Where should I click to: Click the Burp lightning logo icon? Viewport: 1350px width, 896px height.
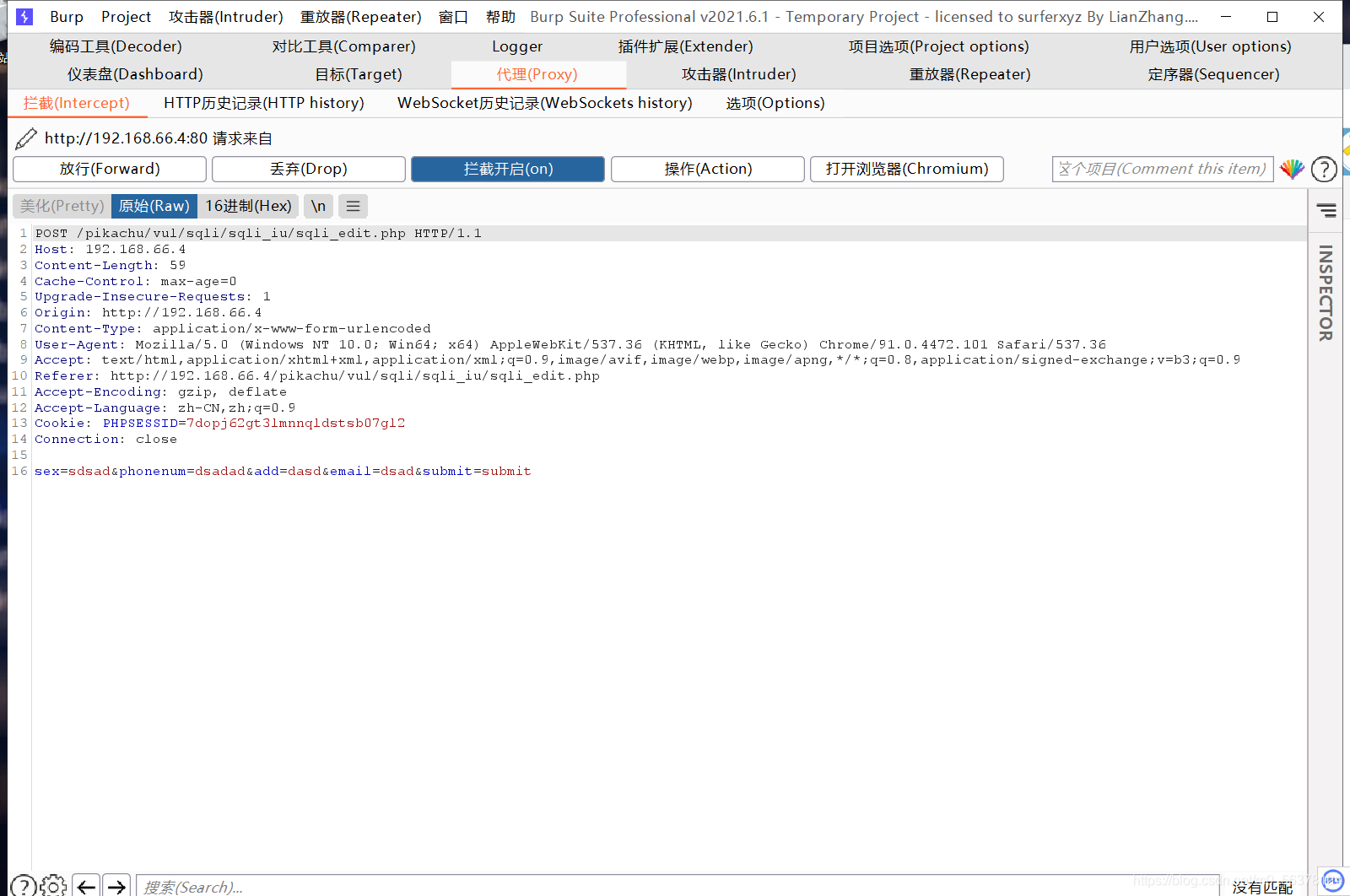[x=24, y=16]
